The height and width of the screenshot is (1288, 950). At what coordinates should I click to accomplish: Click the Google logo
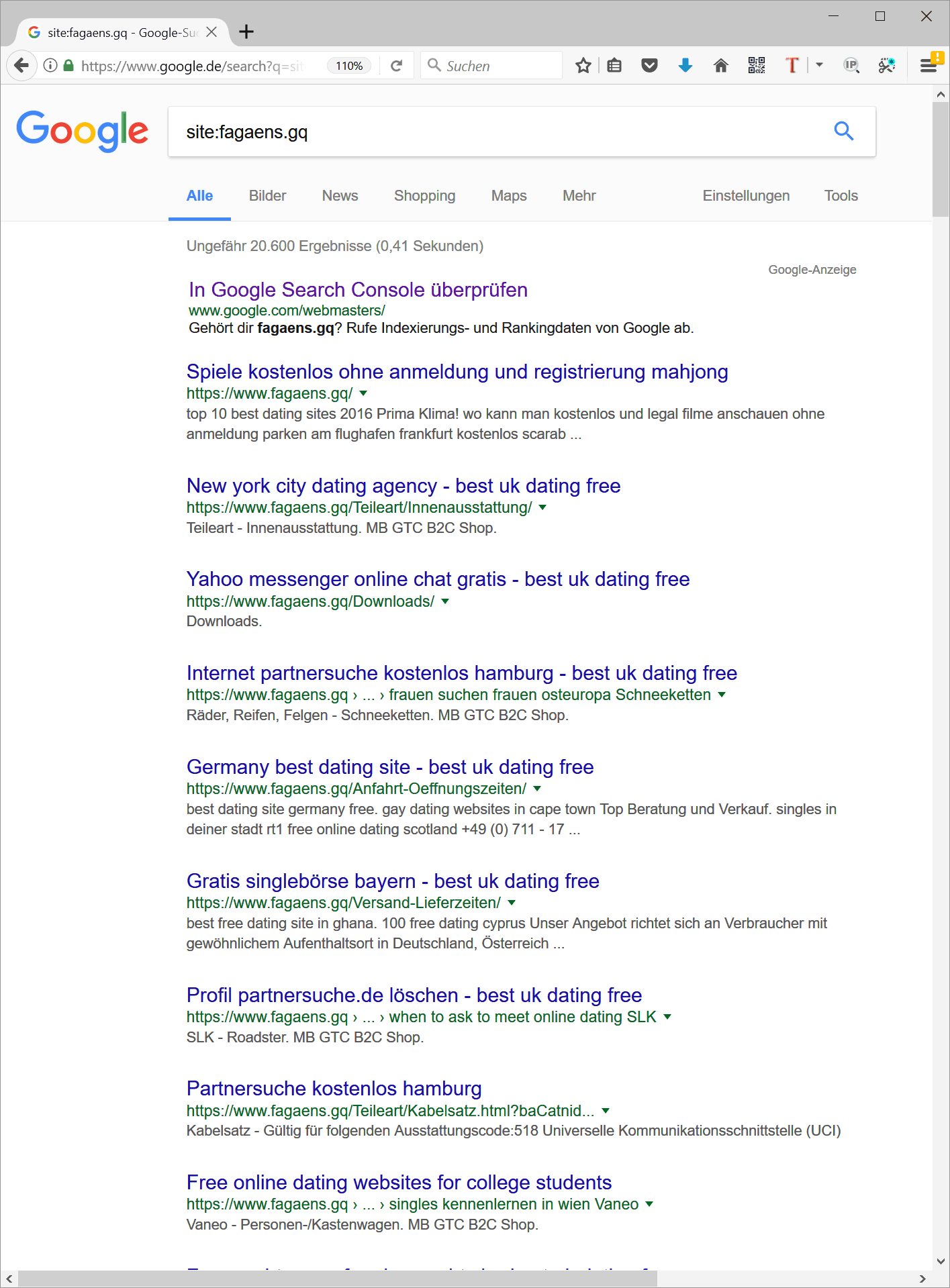click(82, 131)
